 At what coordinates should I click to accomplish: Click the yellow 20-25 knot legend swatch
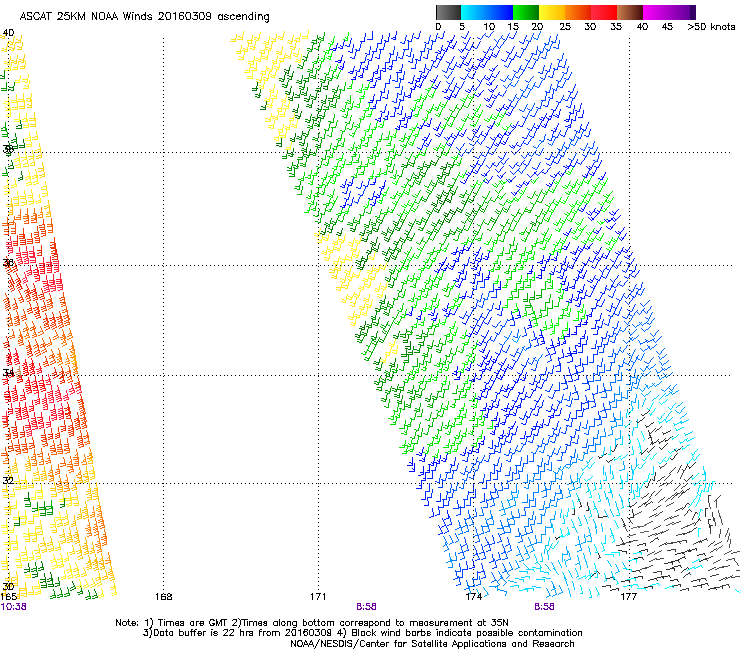tap(552, 12)
